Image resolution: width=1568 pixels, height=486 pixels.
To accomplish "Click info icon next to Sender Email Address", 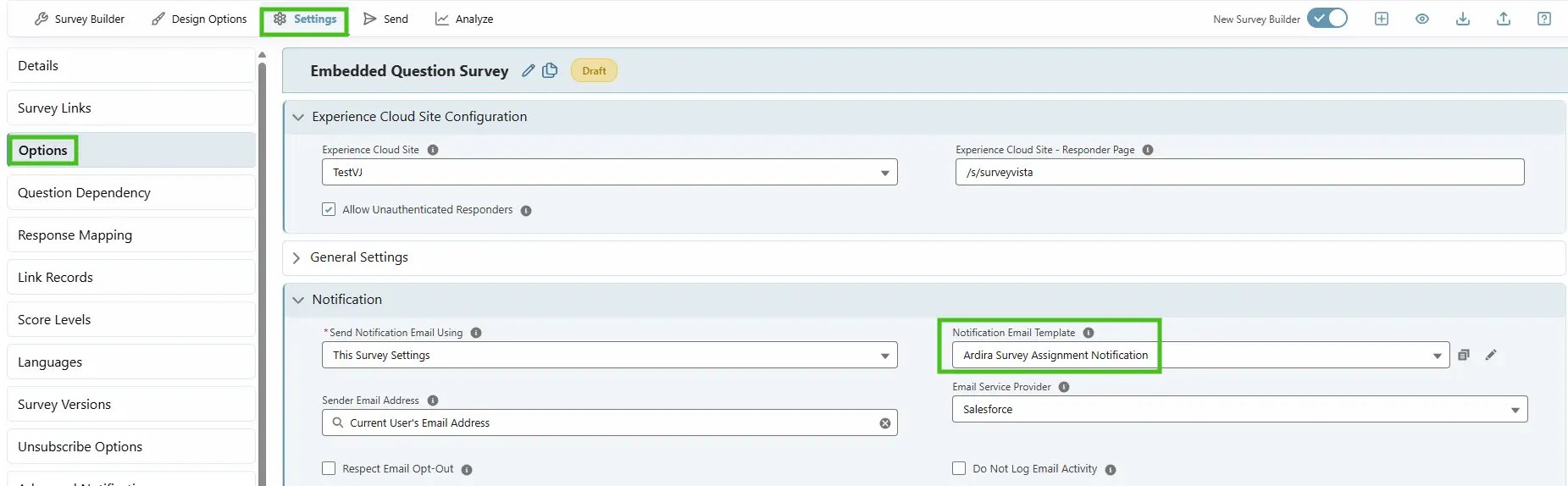I will pos(433,400).
